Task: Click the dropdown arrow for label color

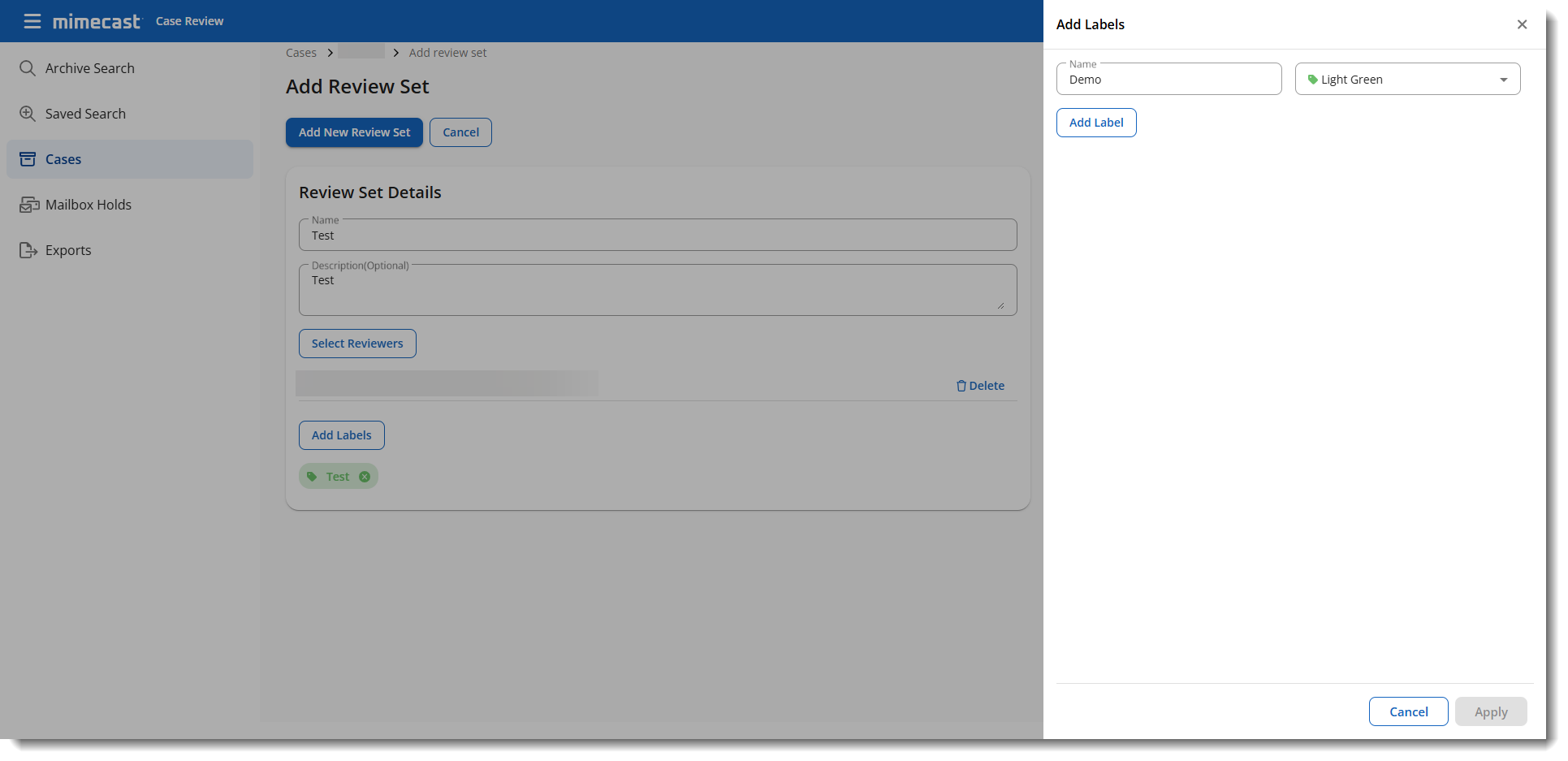Action: pos(1503,80)
